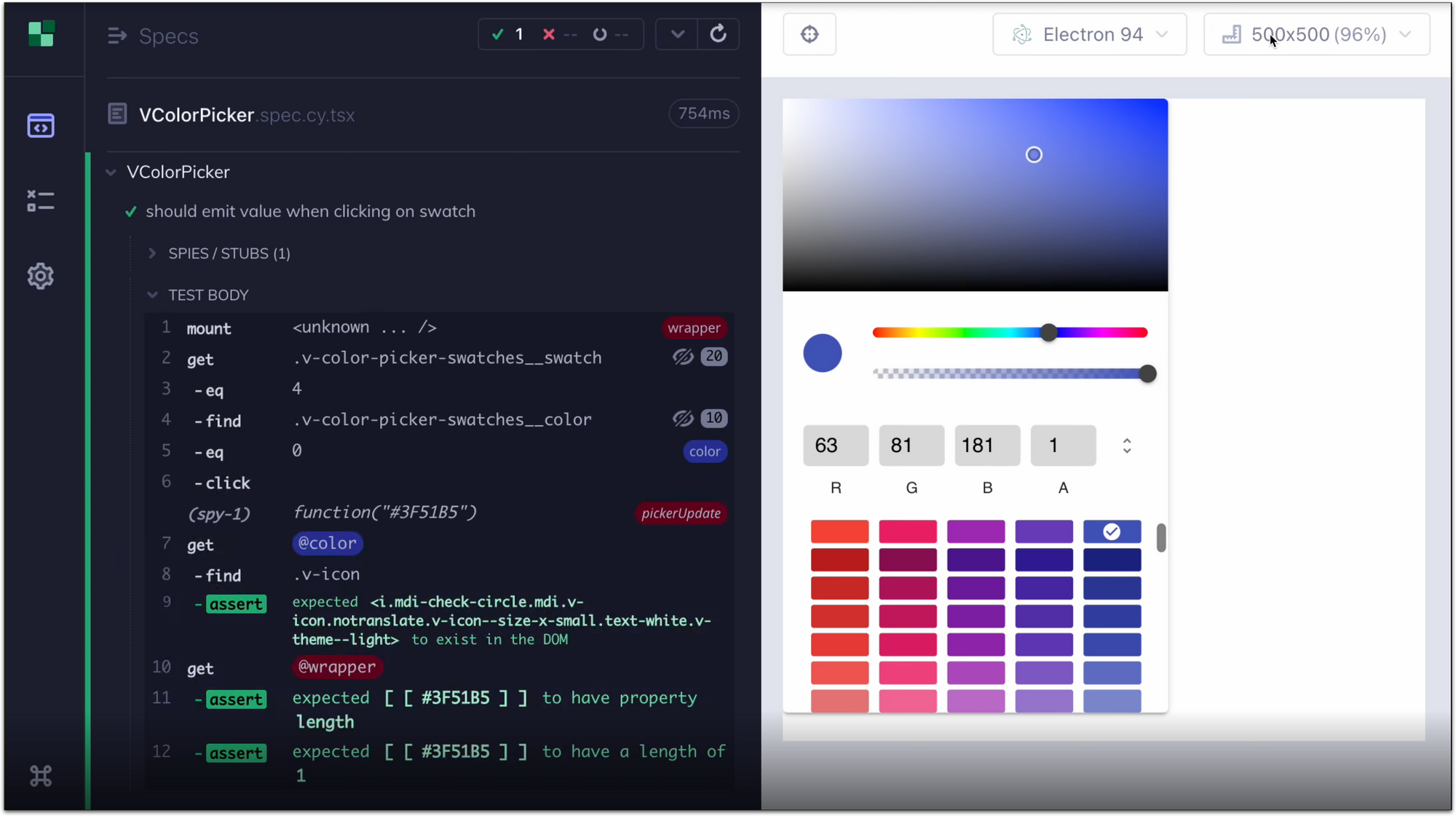Select the top-left red color swatch
This screenshot has height=816, width=1456.
tap(839, 531)
